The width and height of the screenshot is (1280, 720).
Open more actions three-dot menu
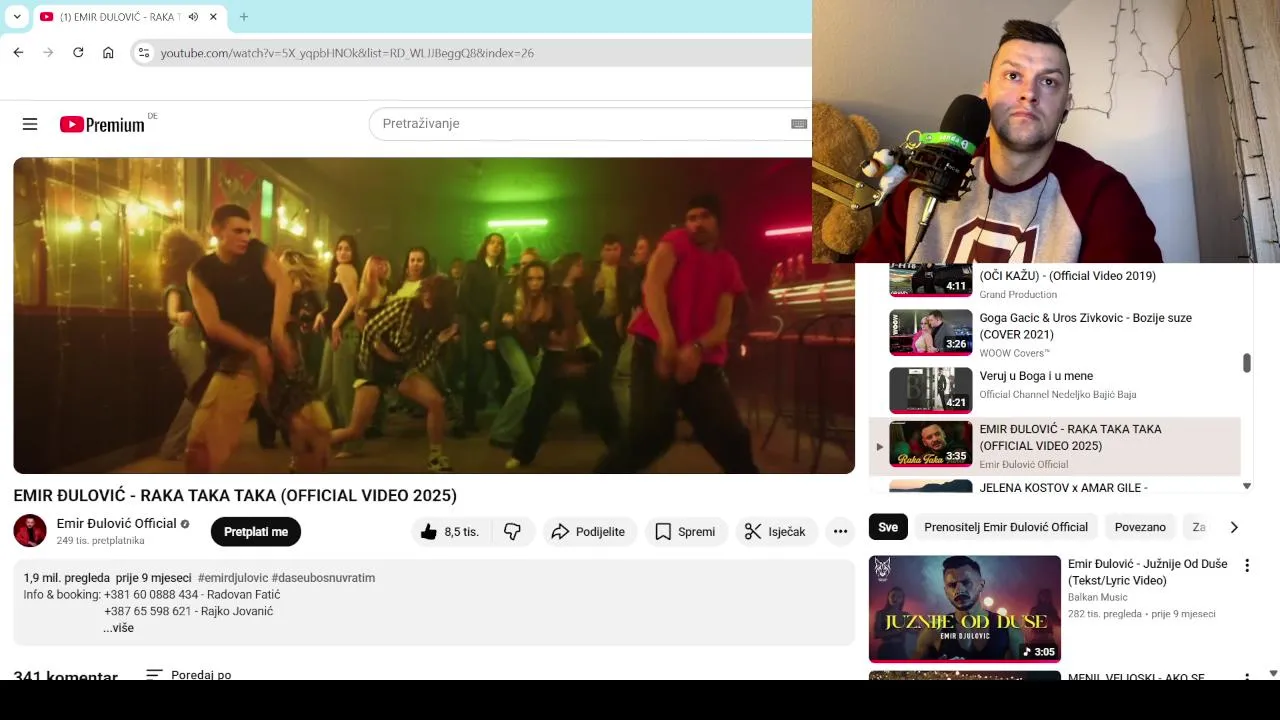pyautogui.click(x=840, y=532)
